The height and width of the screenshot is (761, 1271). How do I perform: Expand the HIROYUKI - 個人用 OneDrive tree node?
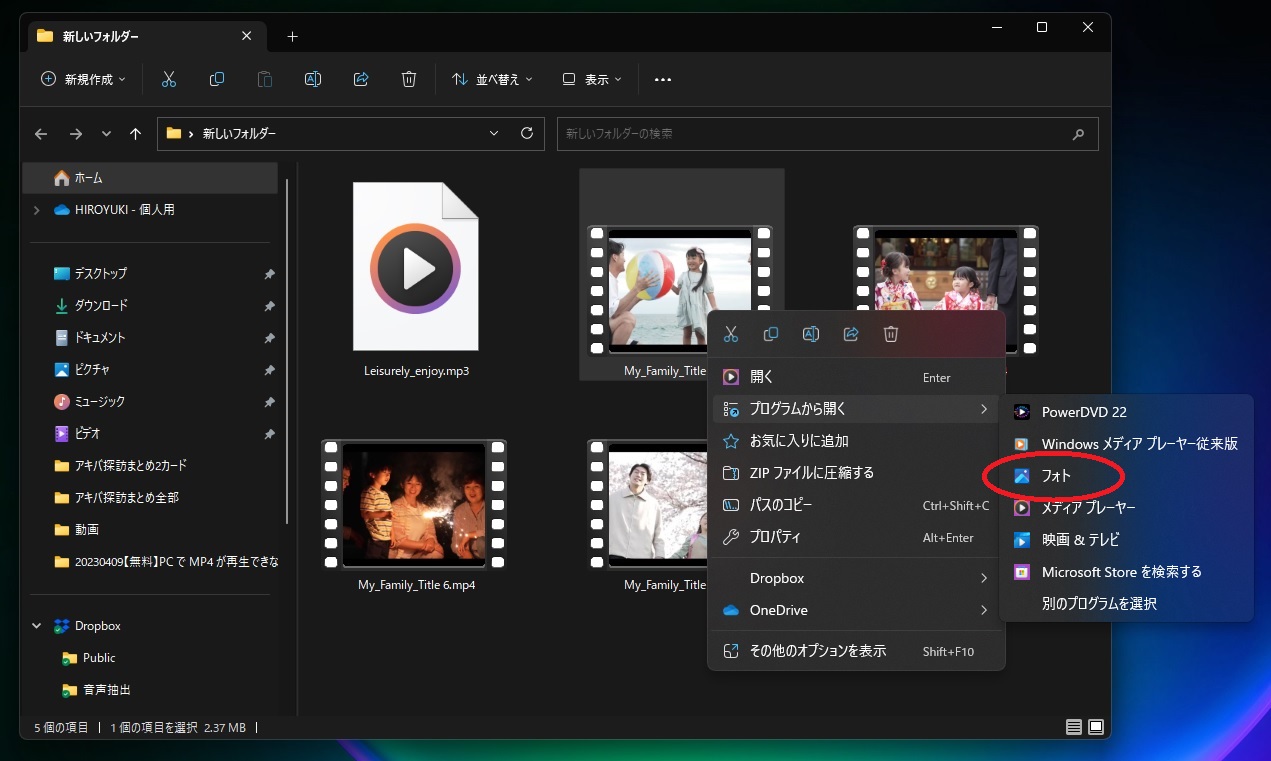click(37, 210)
